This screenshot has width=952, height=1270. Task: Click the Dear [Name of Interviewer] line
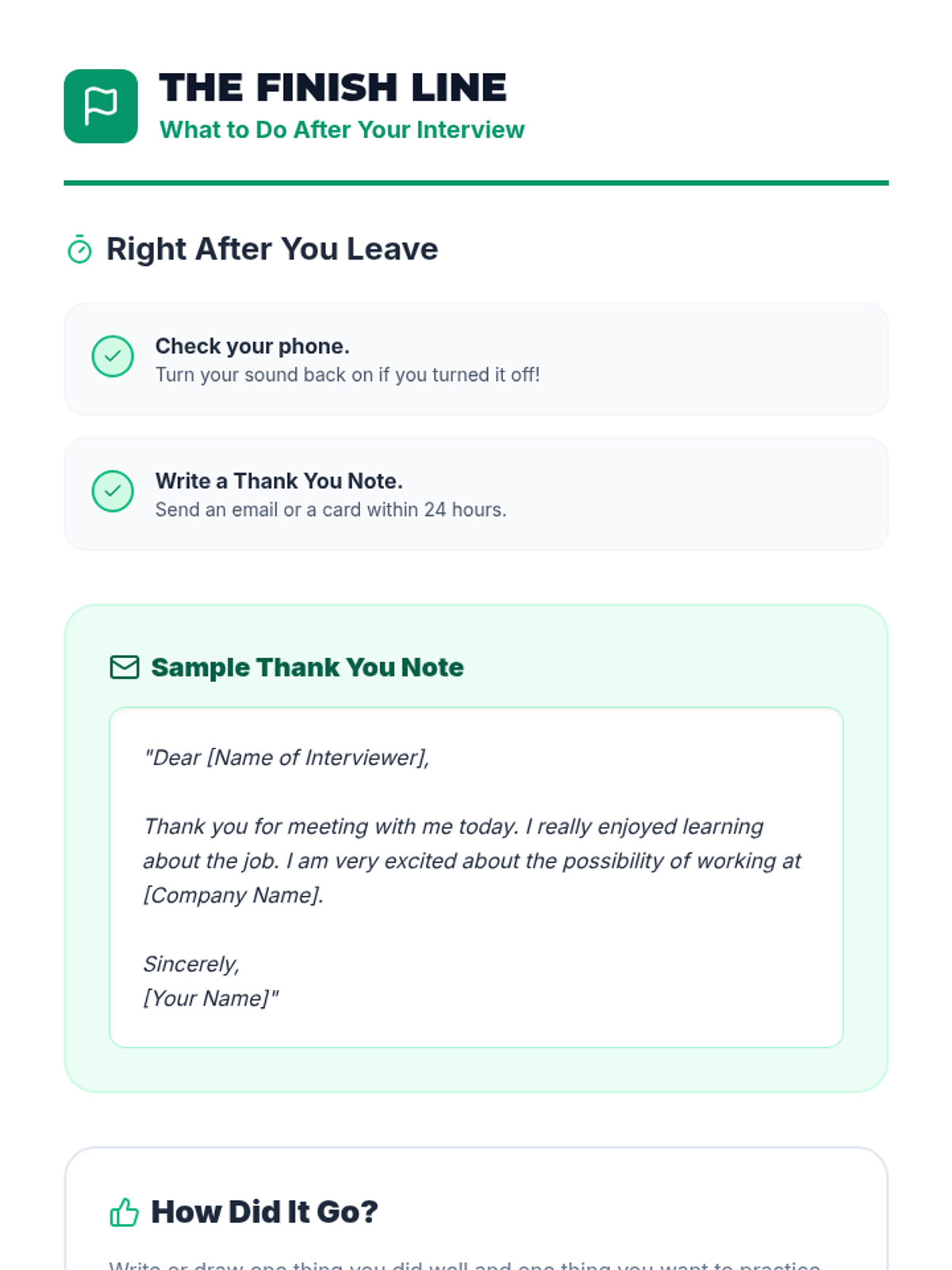[286, 758]
